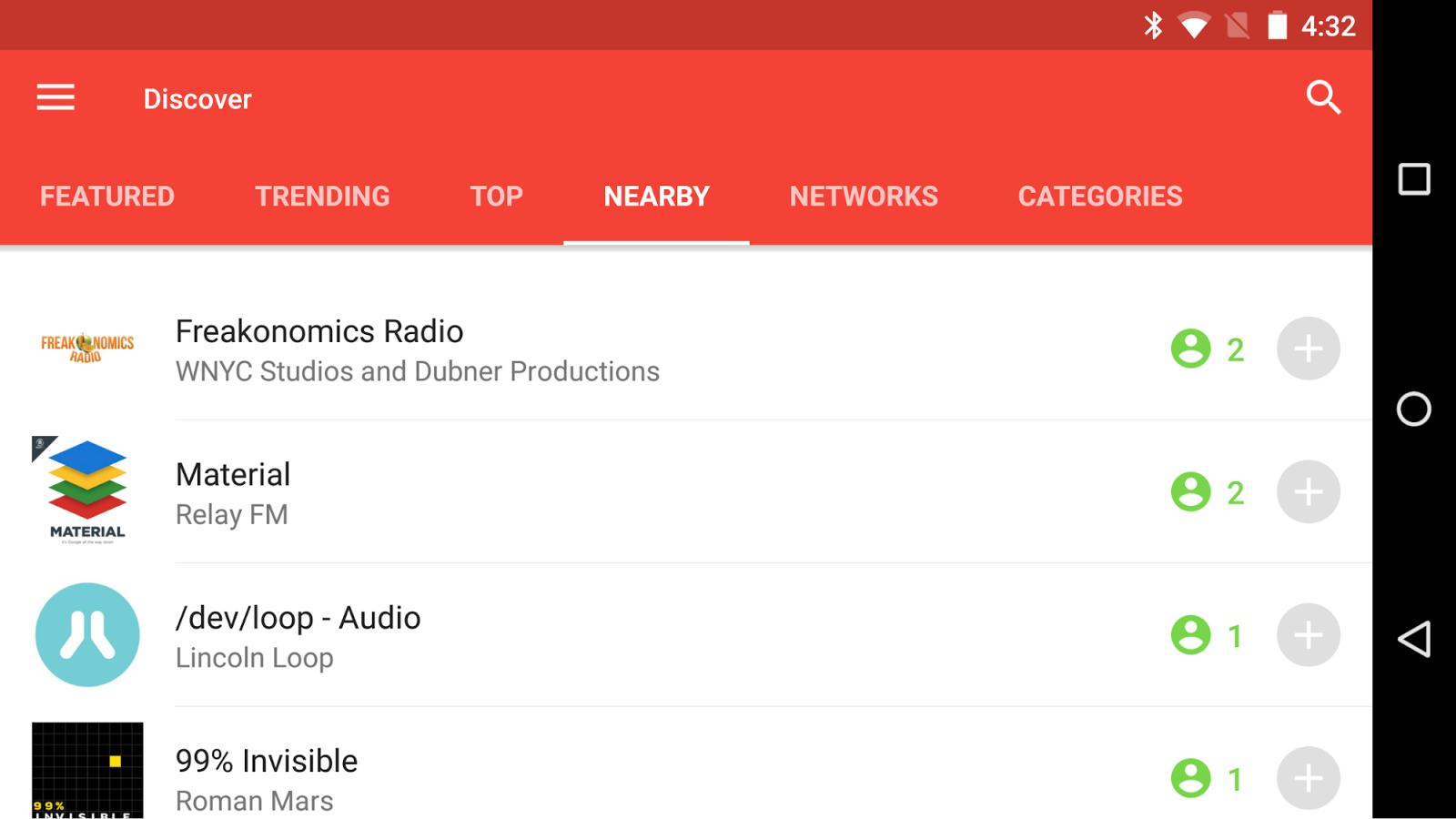Tap the 99% Invisible cover art
Image resolution: width=1456 pixels, height=819 pixels.
(87, 772)
